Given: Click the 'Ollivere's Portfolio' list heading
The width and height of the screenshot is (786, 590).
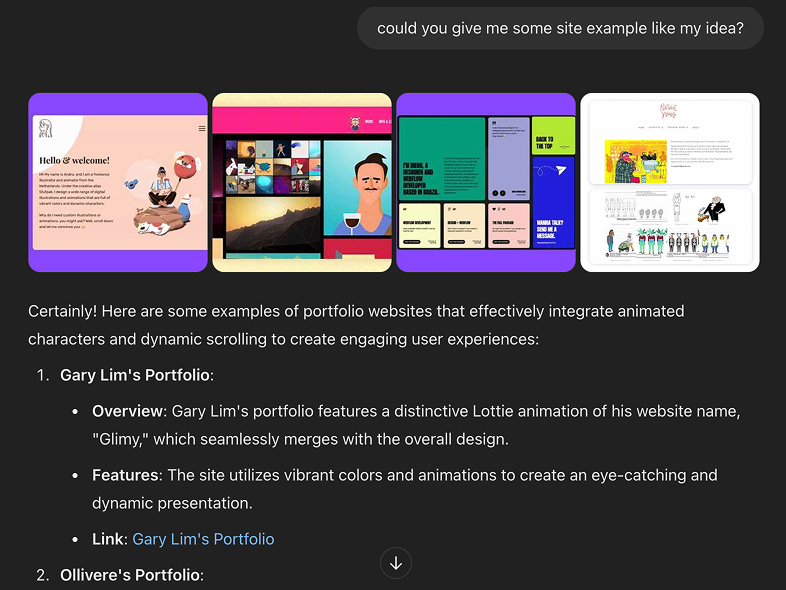Looking at the screenshot, I should 130,575.
